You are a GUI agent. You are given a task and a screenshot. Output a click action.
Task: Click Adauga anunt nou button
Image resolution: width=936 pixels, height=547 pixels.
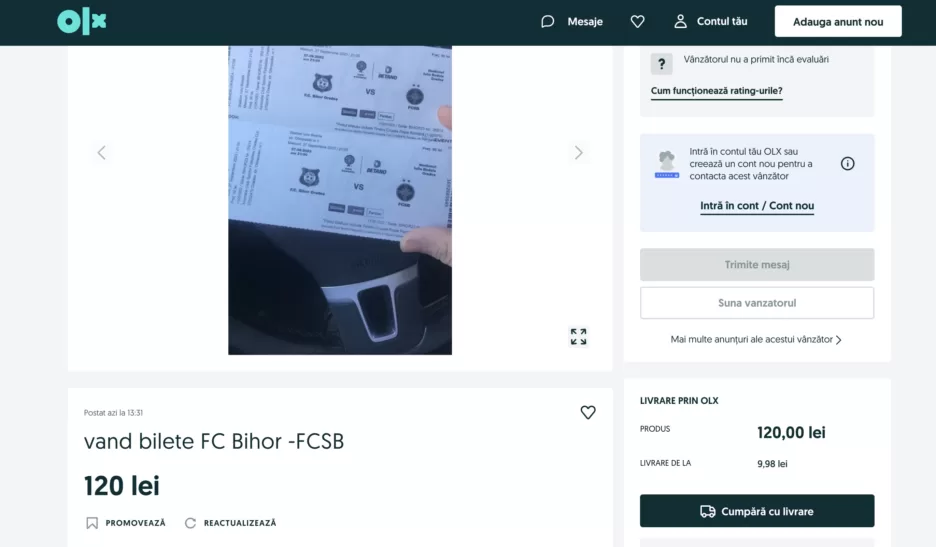click(838, 21)
